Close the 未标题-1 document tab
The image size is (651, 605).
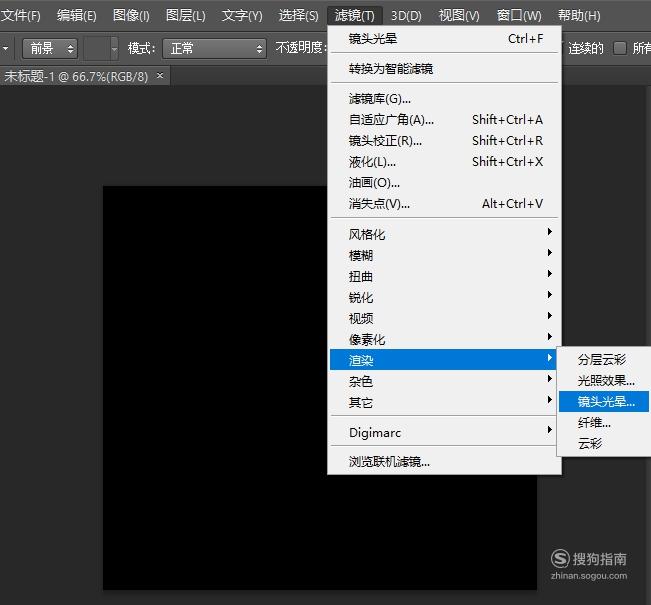click(x=160, y=76)
